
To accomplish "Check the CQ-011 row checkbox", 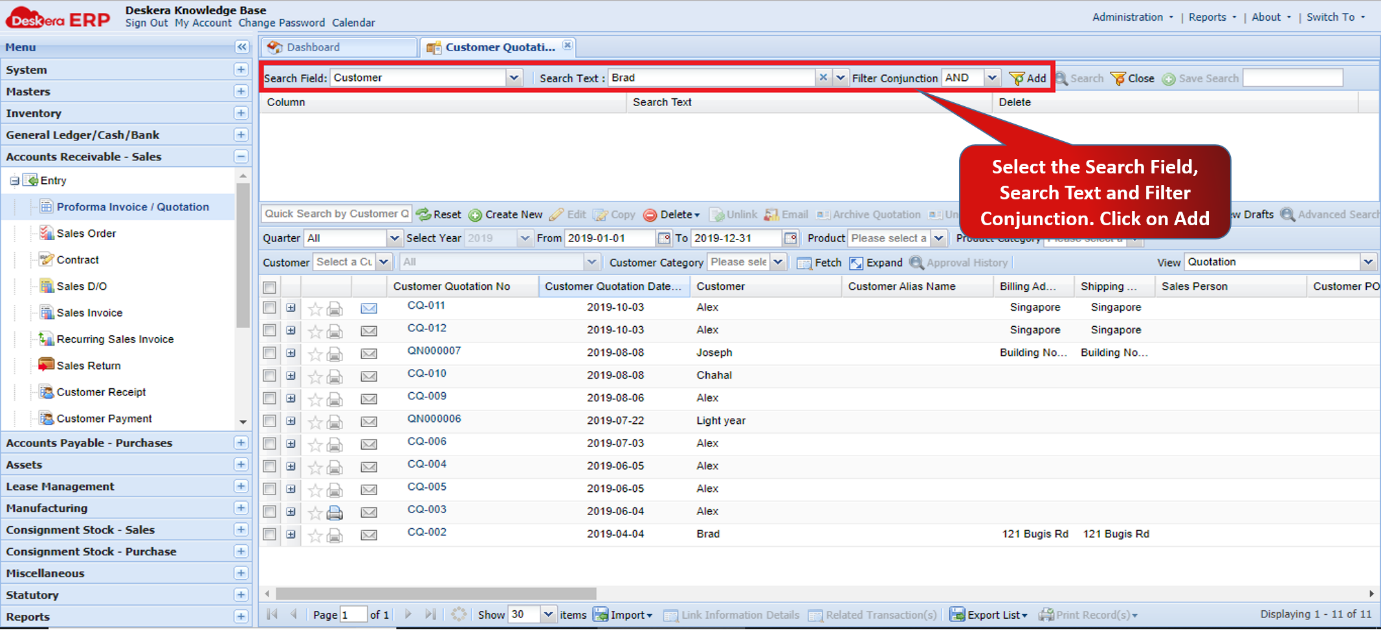I will [269, 308].
